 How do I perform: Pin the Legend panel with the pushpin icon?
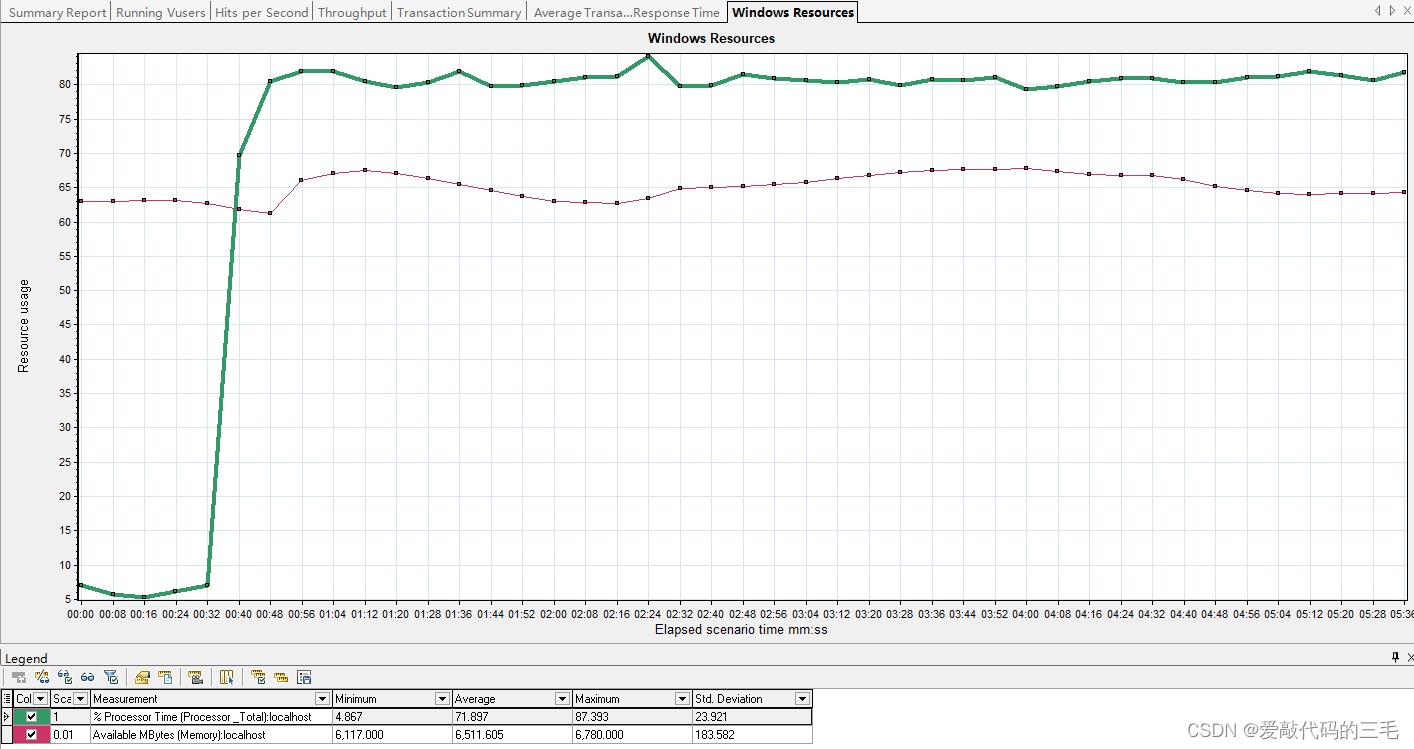pos(1396,657)
